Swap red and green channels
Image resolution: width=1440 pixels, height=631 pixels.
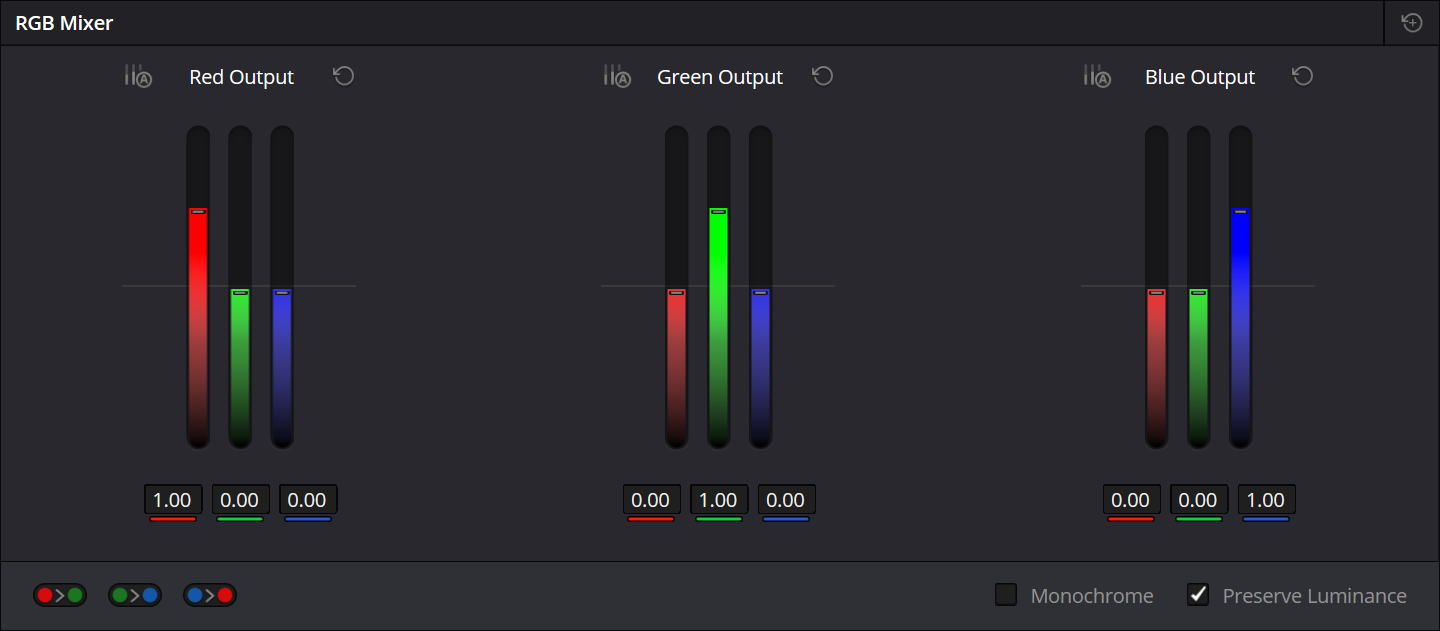pos(60,595)
